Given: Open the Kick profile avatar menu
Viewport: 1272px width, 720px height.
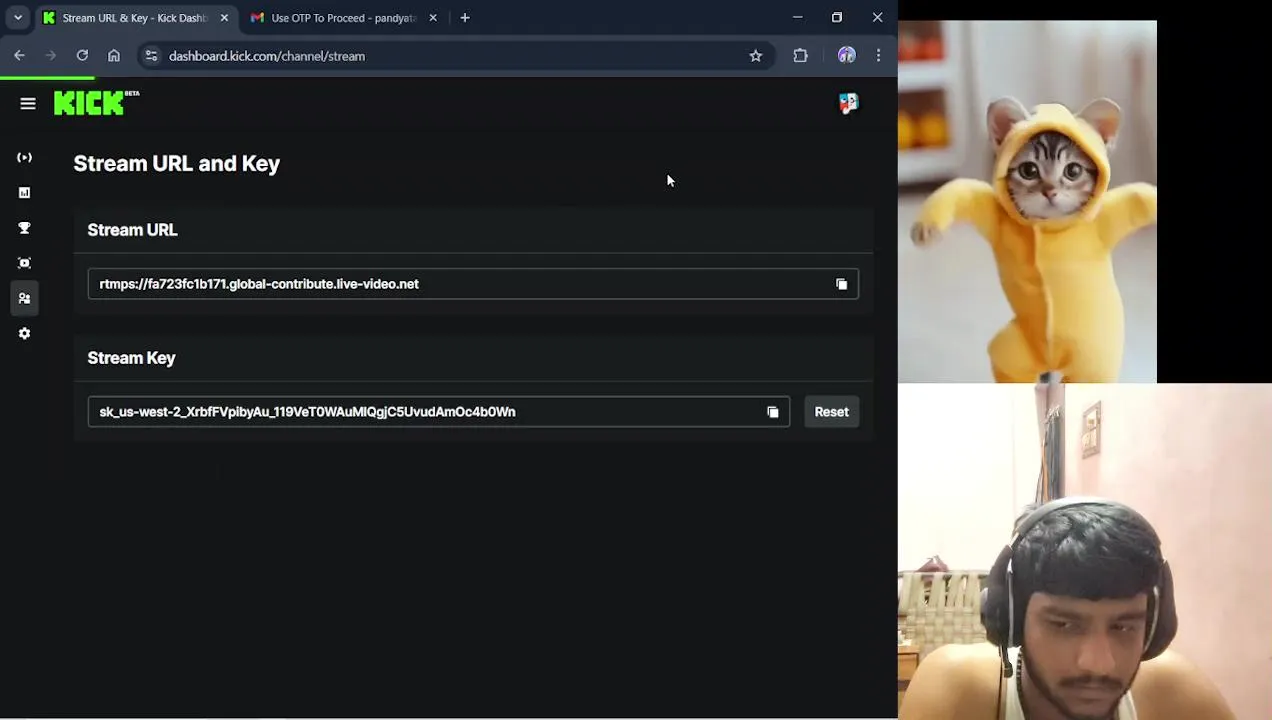Looking at the screenshot, I should point(848,103).
